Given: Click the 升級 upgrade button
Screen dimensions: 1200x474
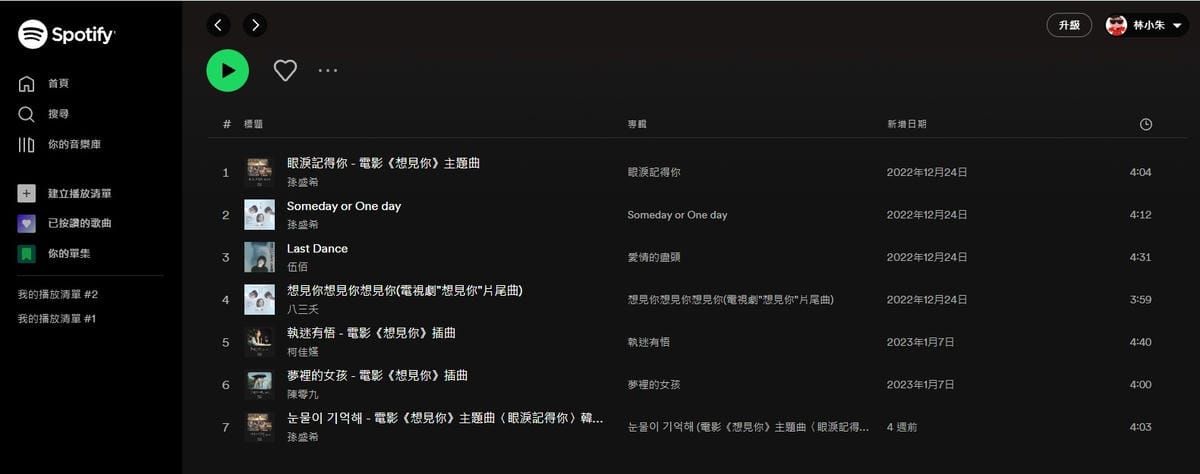Looking at the screenshot, I should [1069, 25].
